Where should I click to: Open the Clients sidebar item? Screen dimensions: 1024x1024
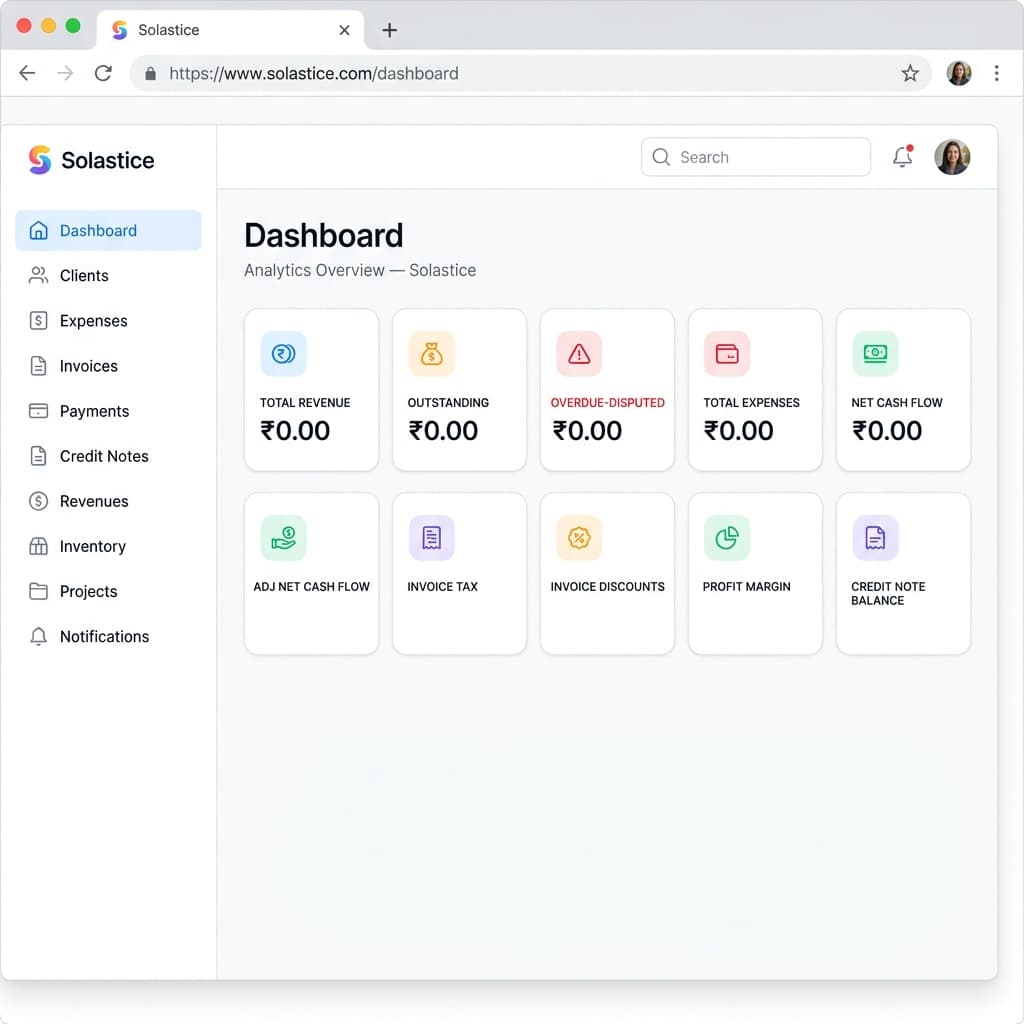click(108, 276)
